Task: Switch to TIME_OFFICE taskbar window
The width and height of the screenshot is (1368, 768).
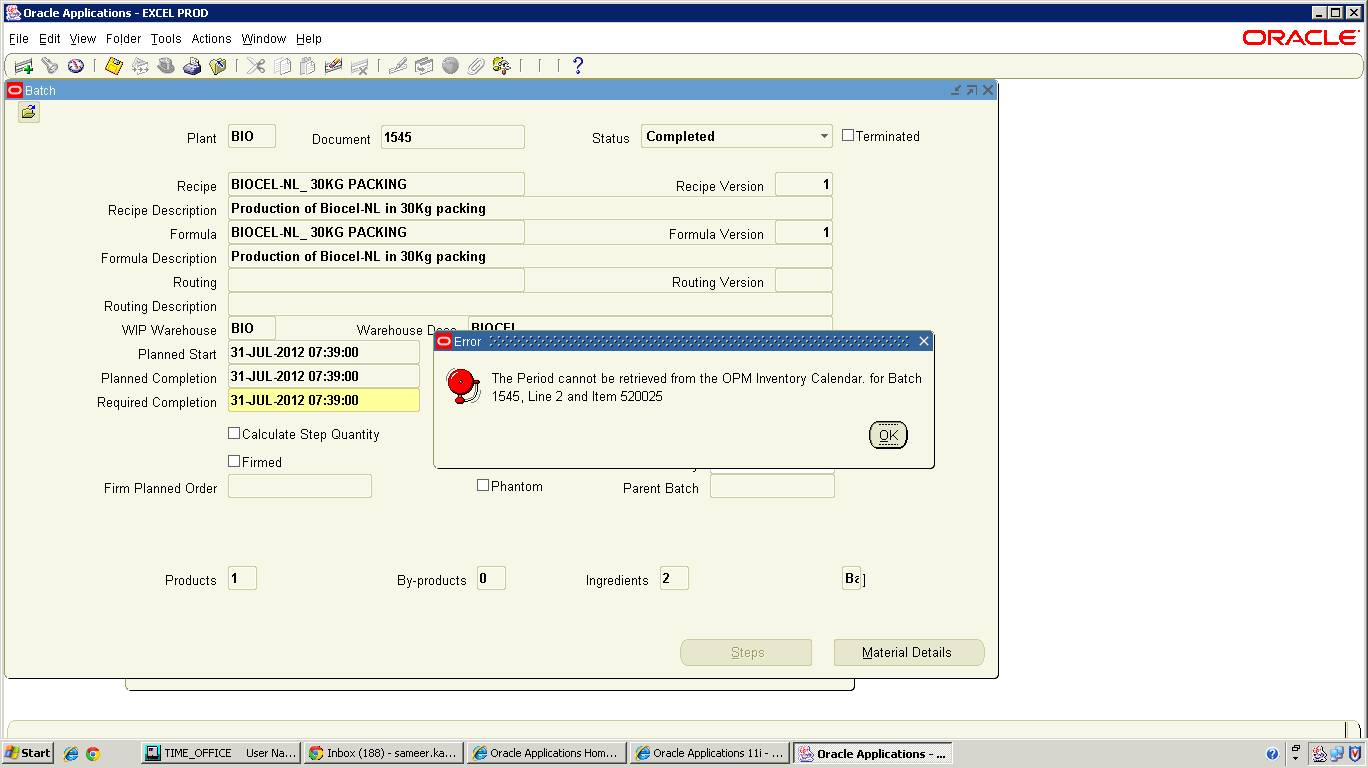Action: [220, 753]
